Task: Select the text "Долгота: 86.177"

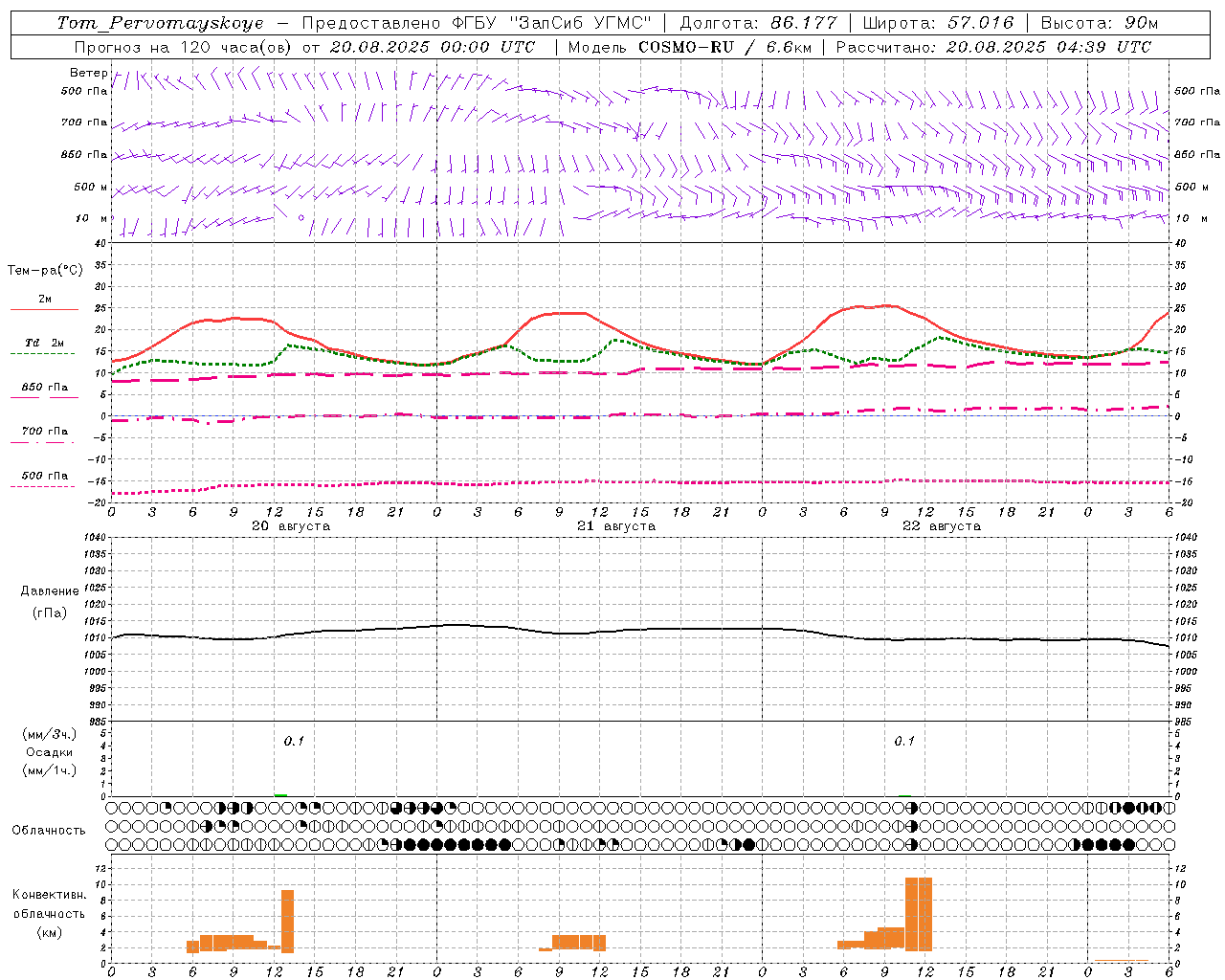Action: [x=758, y=23]
